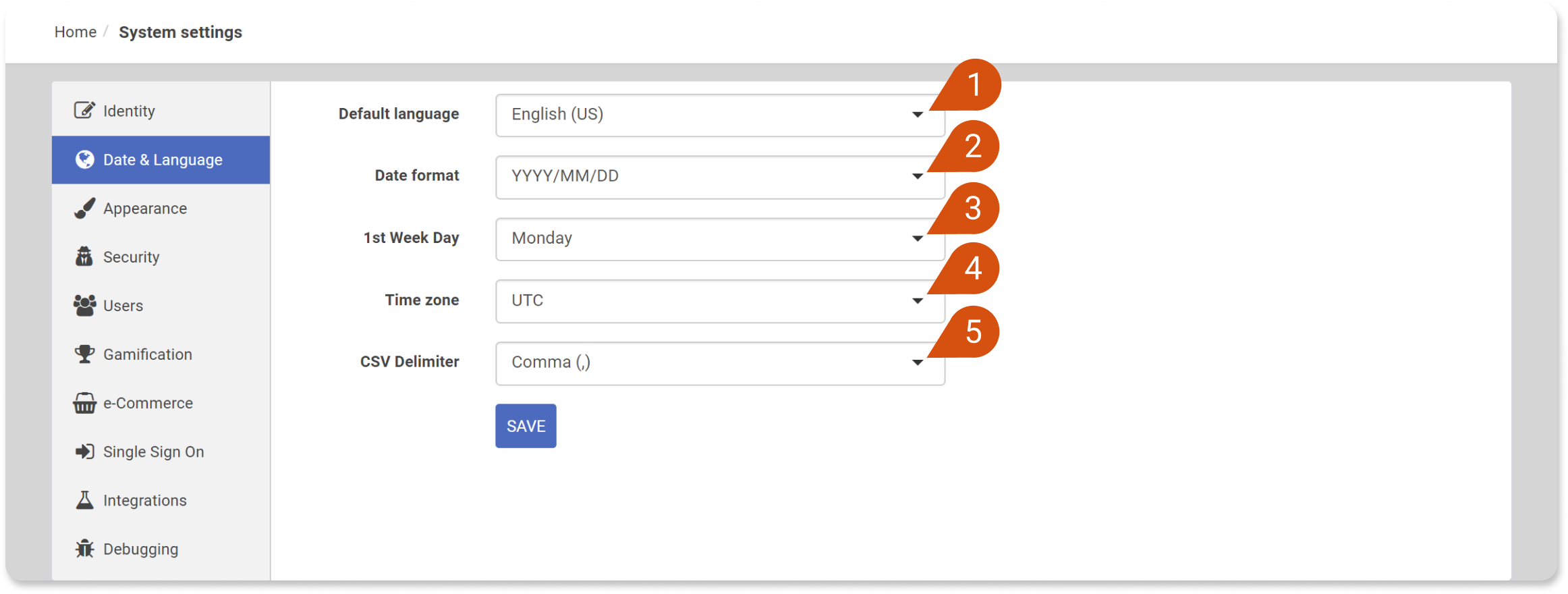1568x594 pixels.
Task: Expand the CSV Delimiter dropdown
Action: (x=720, y=363)
